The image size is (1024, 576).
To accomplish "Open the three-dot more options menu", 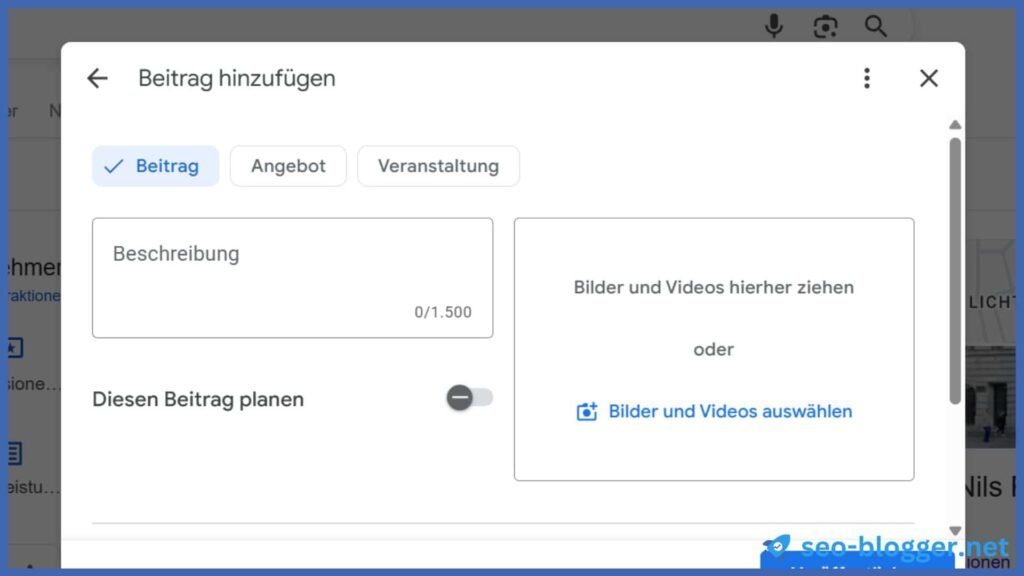I will click(x=867, y=78).
